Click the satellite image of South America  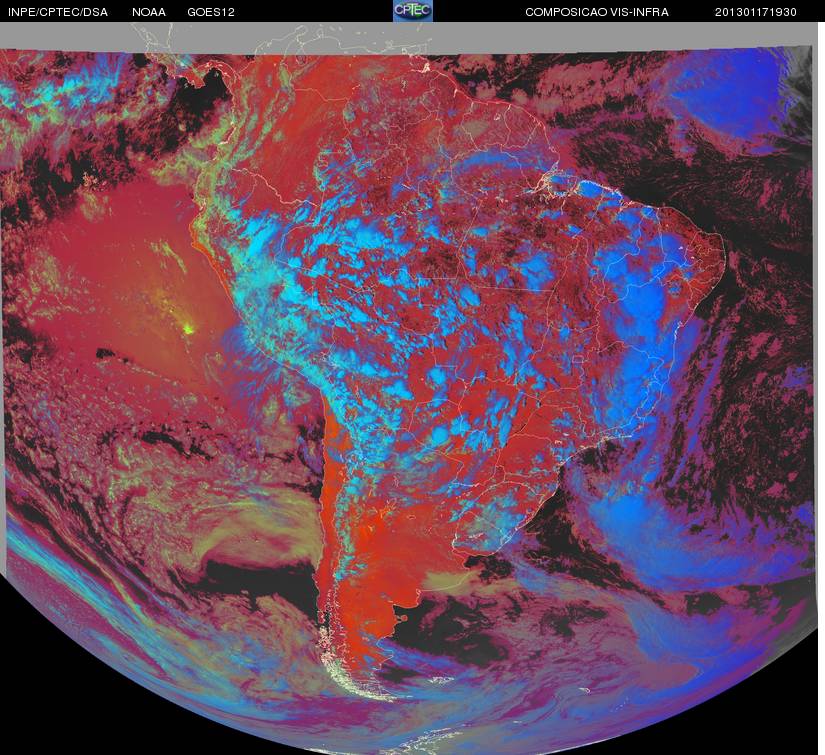click(409, 388)
